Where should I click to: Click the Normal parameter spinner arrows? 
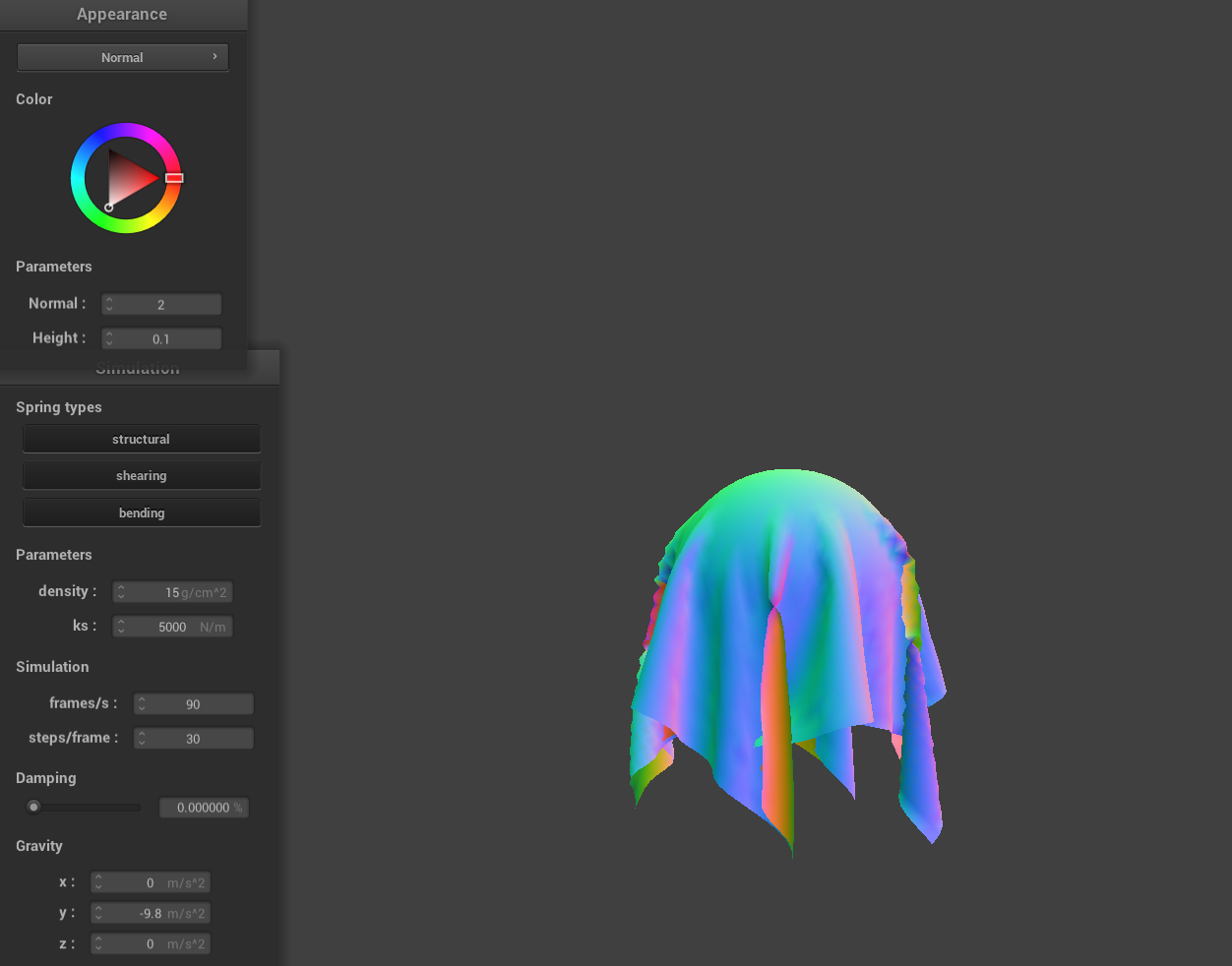click(109, 304)
